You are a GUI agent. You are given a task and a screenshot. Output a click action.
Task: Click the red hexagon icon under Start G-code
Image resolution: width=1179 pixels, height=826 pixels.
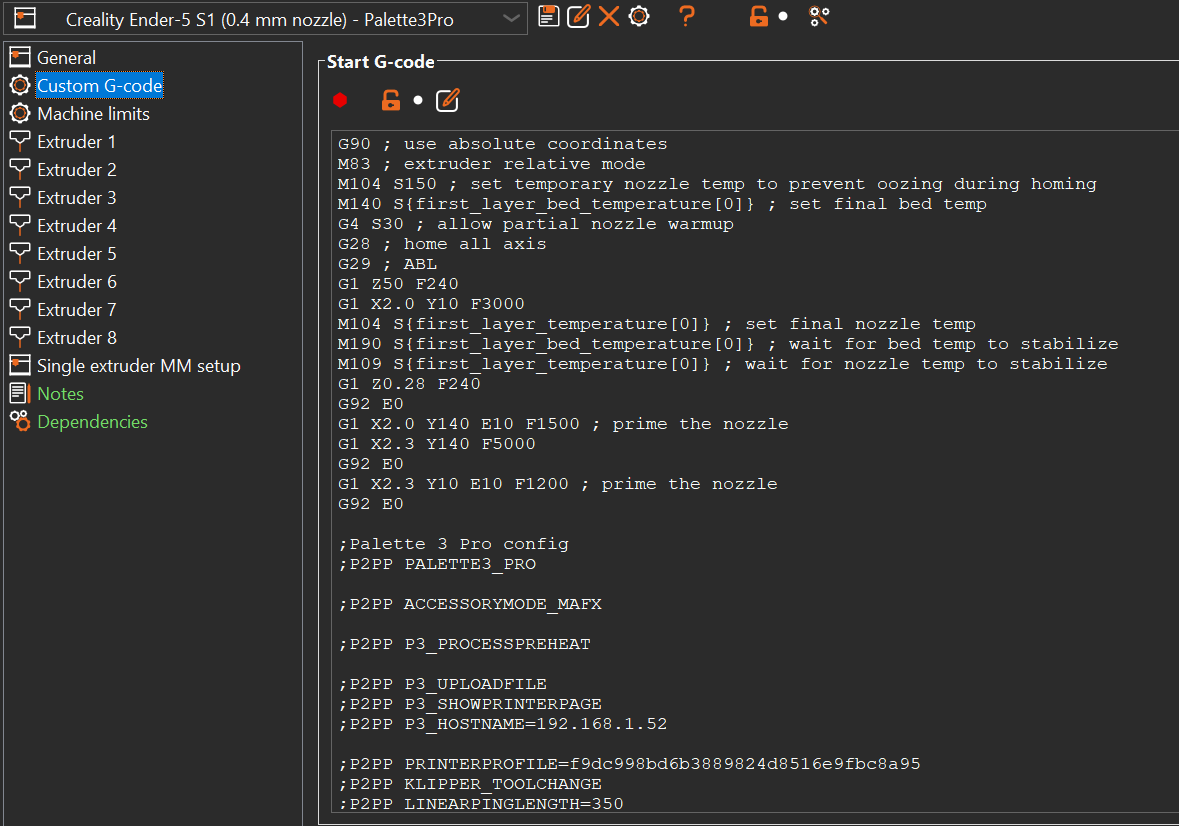(341, 100)
